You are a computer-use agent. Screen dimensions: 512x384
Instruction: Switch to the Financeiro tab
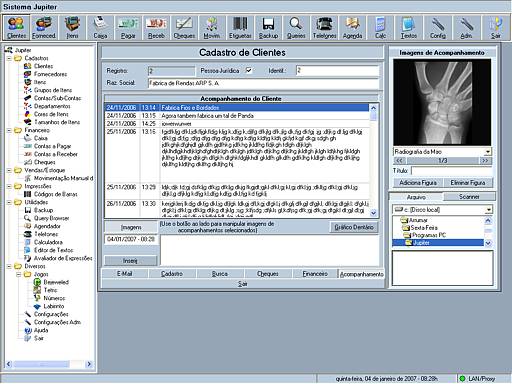315,274
